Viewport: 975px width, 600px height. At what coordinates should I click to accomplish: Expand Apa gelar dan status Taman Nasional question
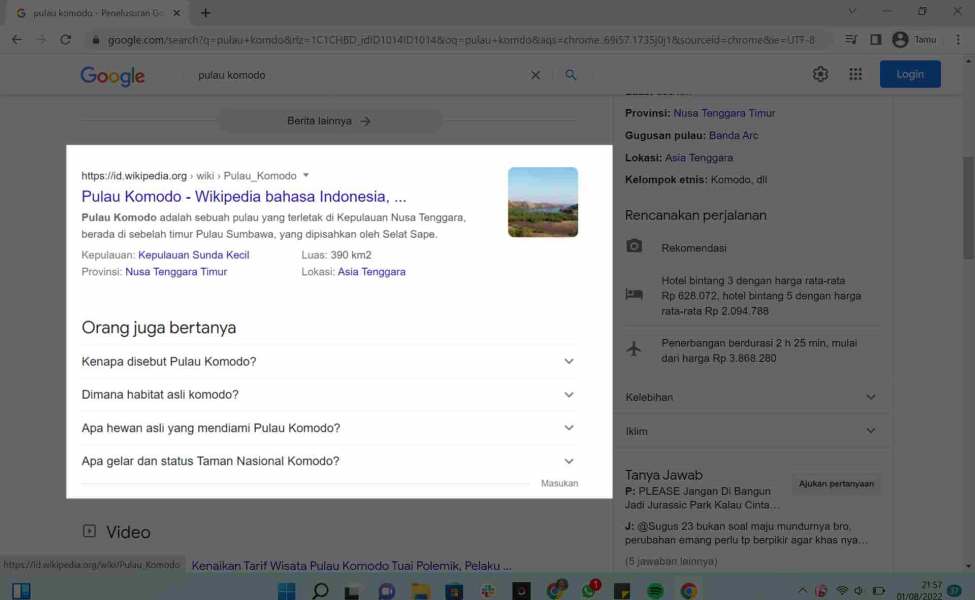coord(328,461)
